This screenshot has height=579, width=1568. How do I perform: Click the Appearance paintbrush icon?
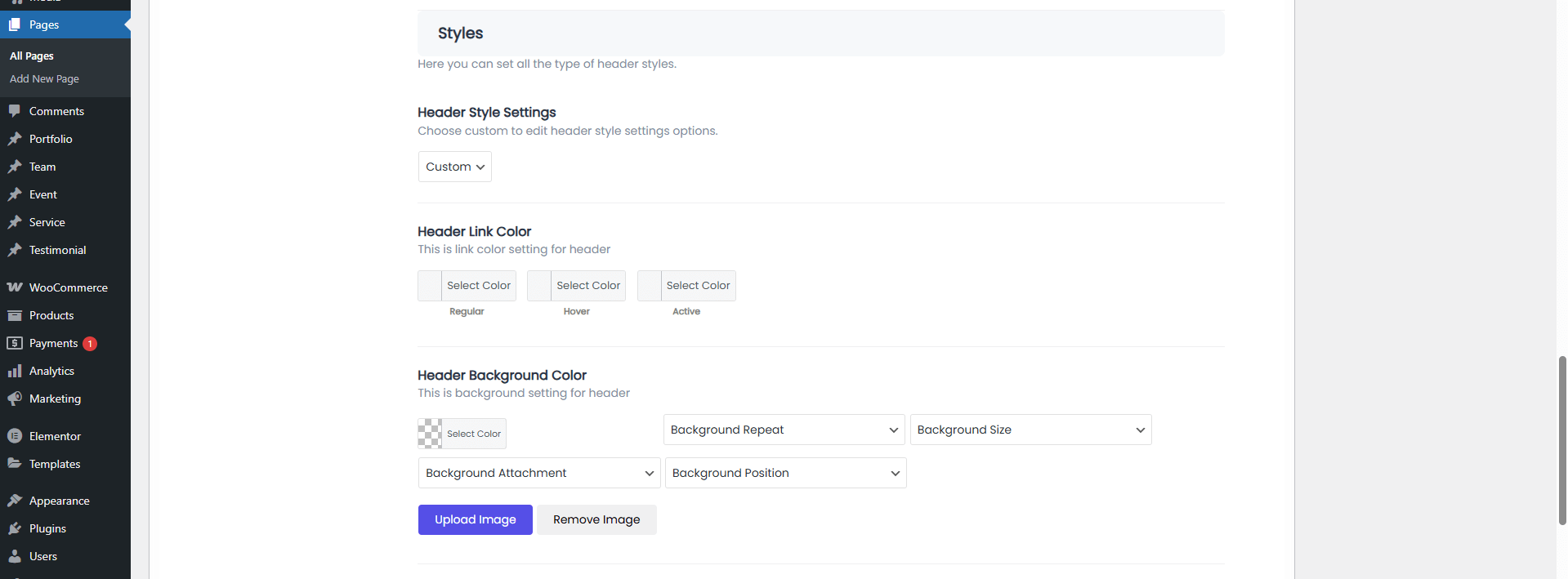15,501
